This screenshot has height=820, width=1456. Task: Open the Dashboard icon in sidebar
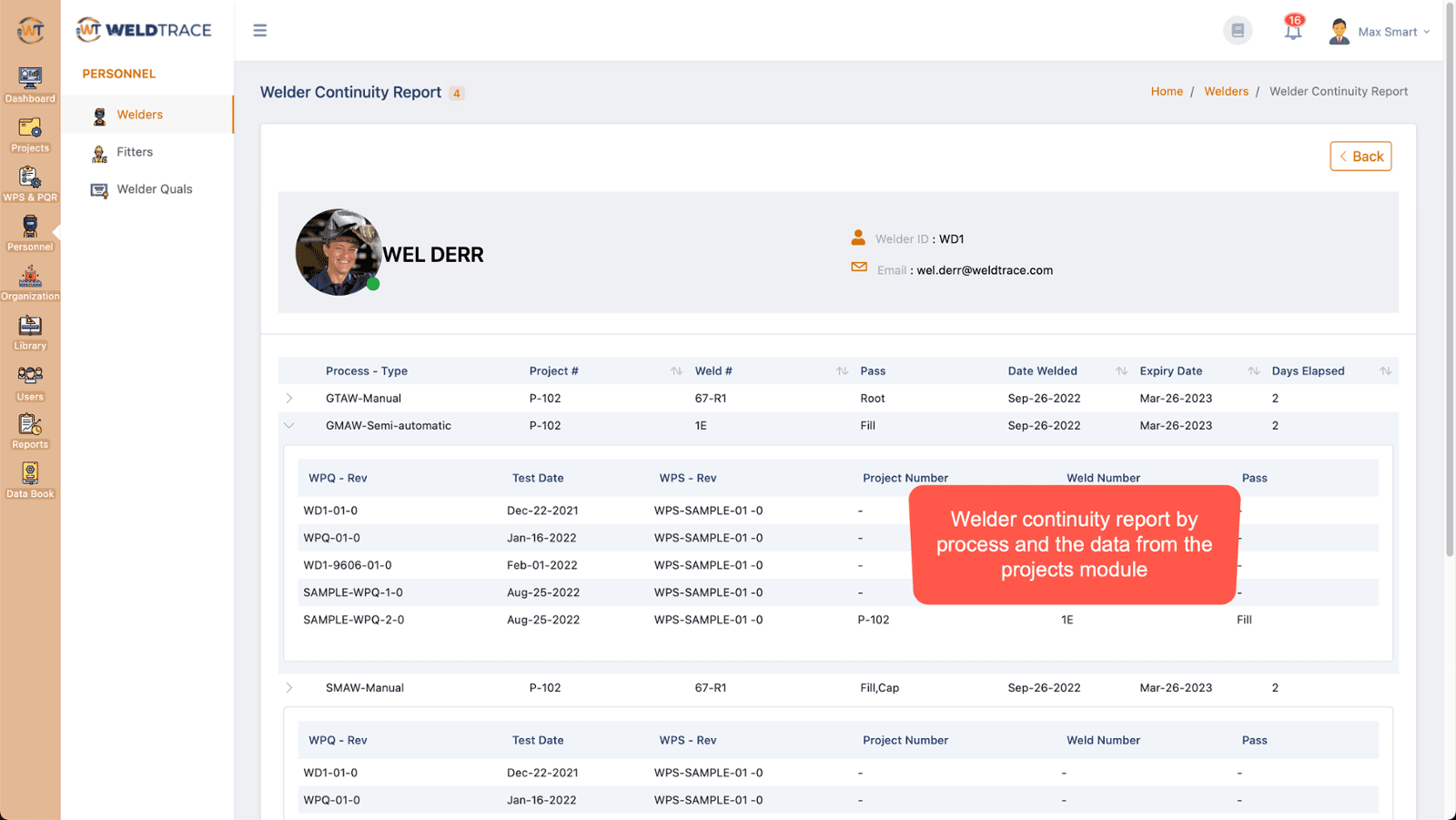pyautogui.click(x=30, y=84)
